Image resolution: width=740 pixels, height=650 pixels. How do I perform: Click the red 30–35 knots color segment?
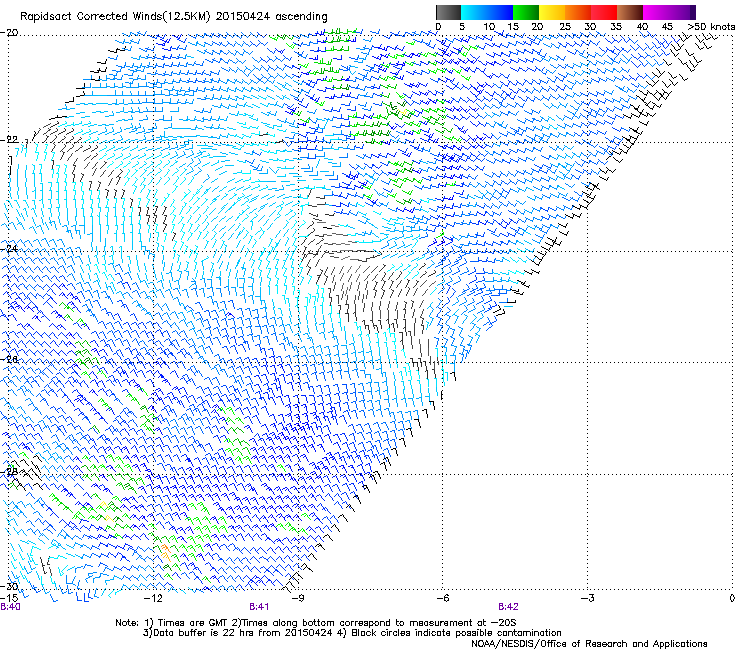[604, 12]
